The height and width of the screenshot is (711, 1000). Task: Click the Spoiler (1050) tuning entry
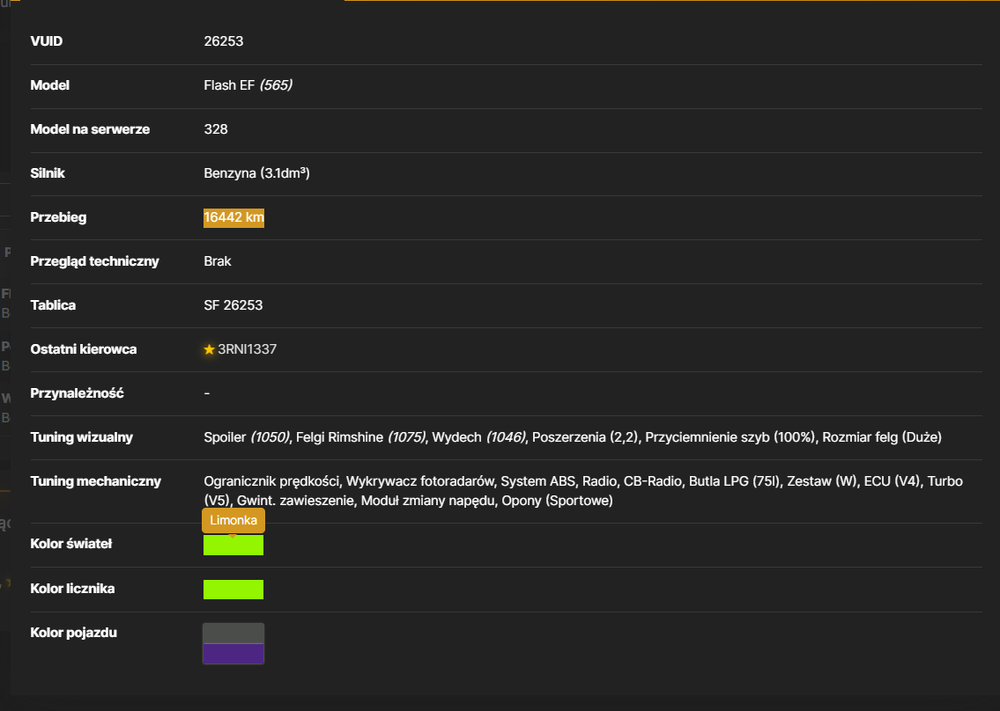pyautogui.click(x=246, y=437)
